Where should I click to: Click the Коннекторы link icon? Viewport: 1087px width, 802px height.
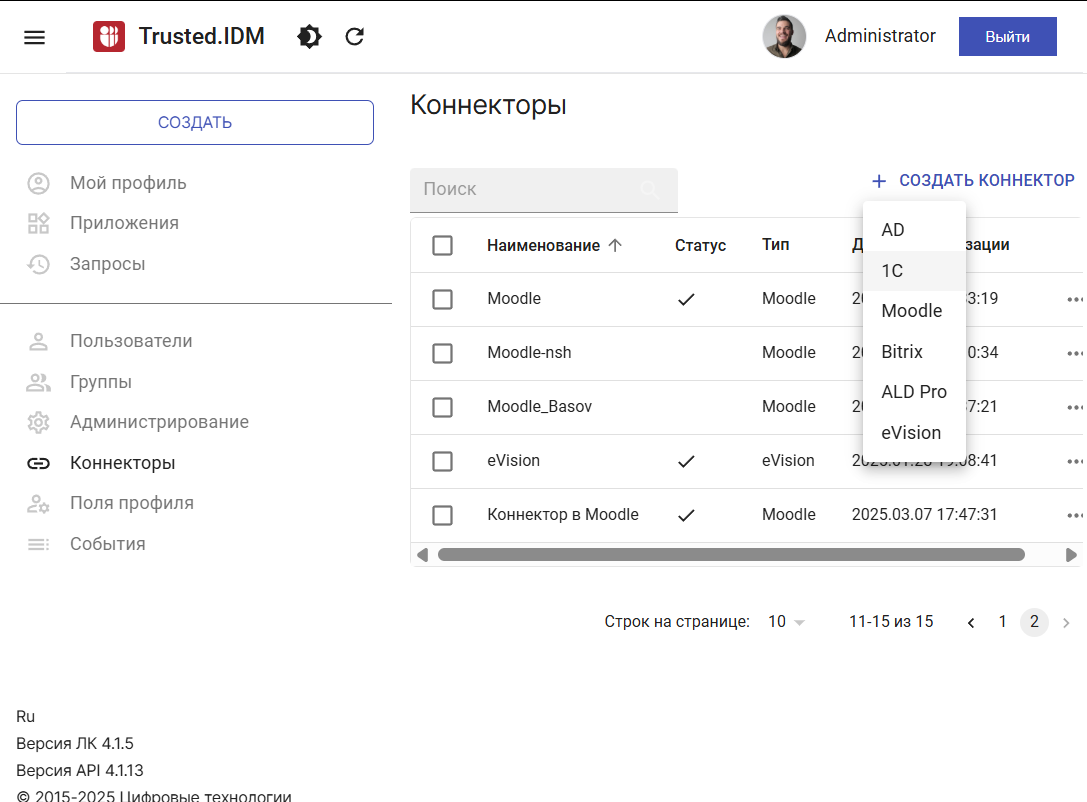pyautogui.click(x=38, y=463)
